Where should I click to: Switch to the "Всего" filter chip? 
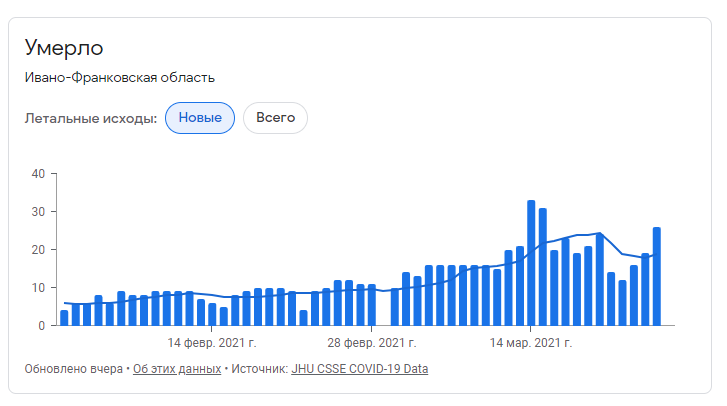(275, 118)
